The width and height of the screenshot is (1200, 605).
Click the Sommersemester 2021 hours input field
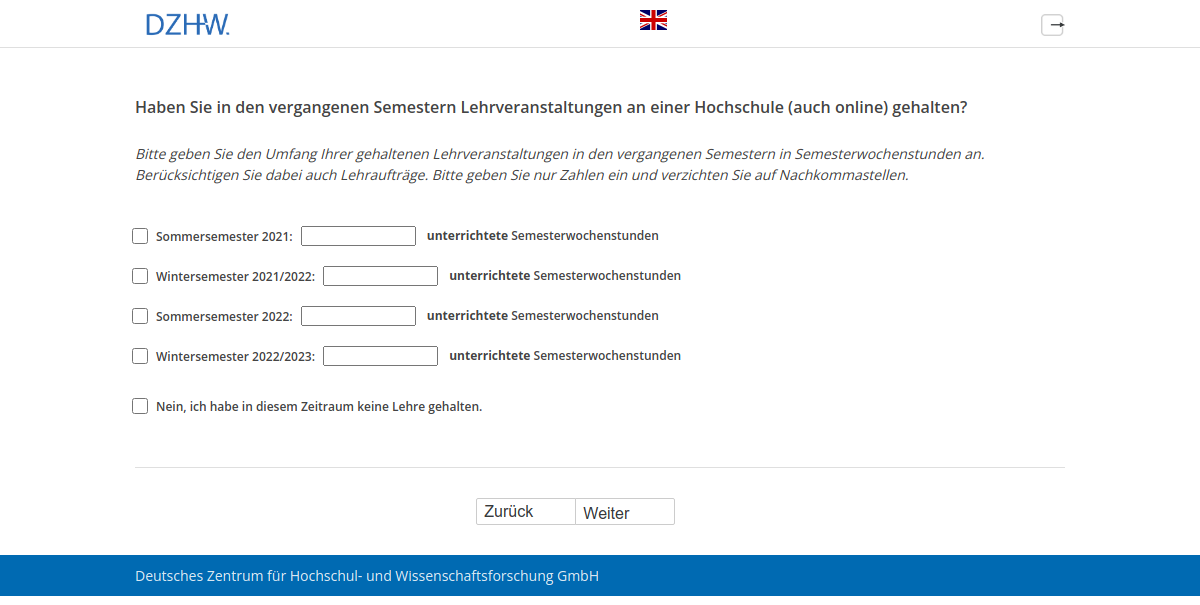pyautogui.click(x=358, y=235)
